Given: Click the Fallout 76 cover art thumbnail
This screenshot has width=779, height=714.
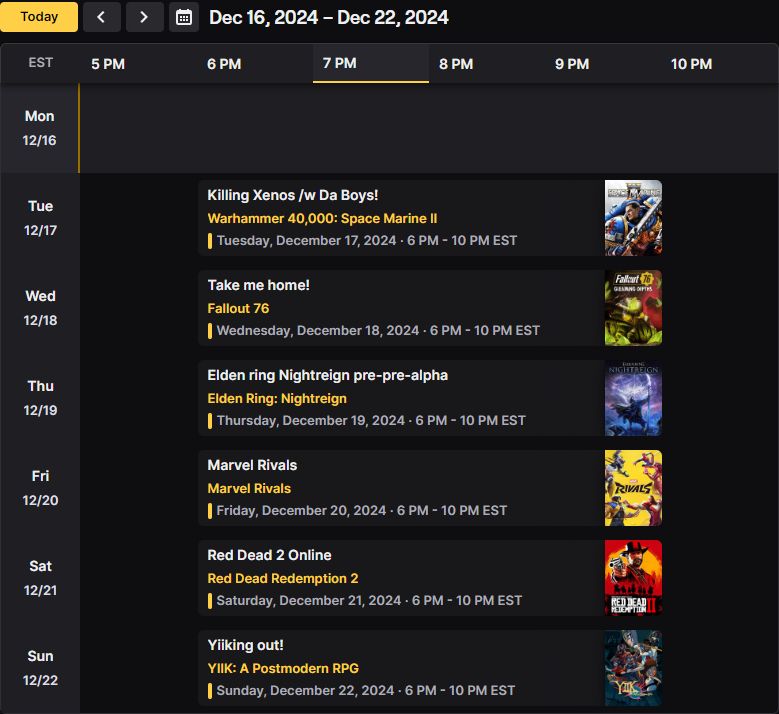Looking at the screenshot, I should tap(633, 308).
